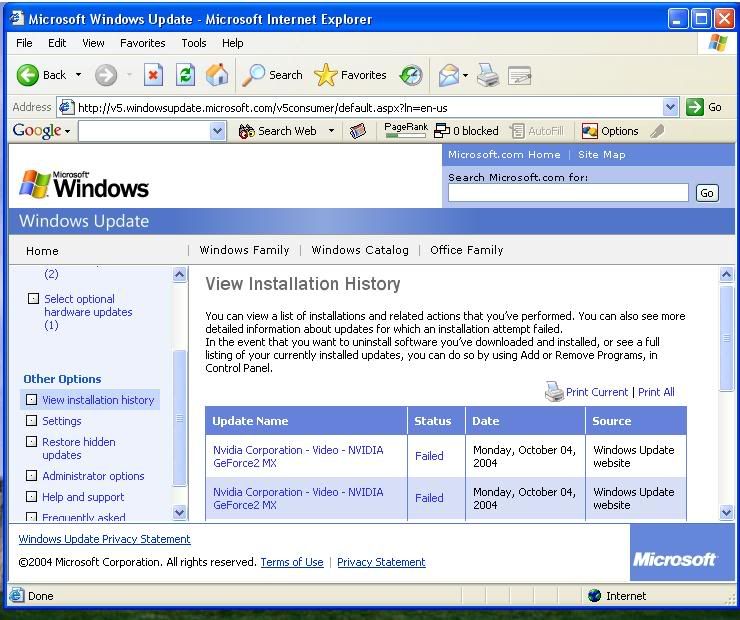Screen dimensions: 740x620
Task: Open the Google logo menu arrow
Action: (67, 131)
